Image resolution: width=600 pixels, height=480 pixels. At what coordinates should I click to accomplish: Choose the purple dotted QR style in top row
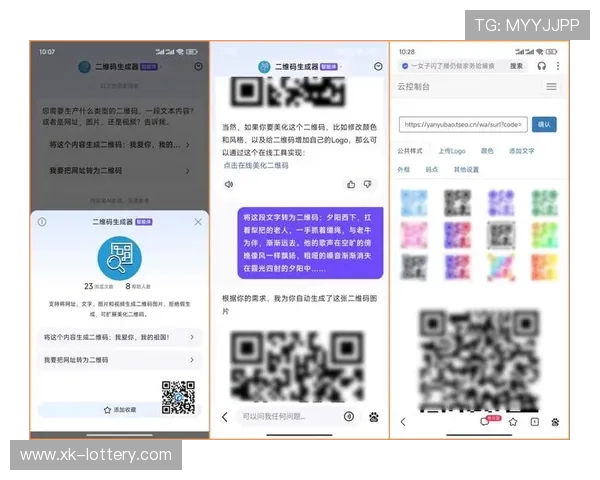point(501,203)
